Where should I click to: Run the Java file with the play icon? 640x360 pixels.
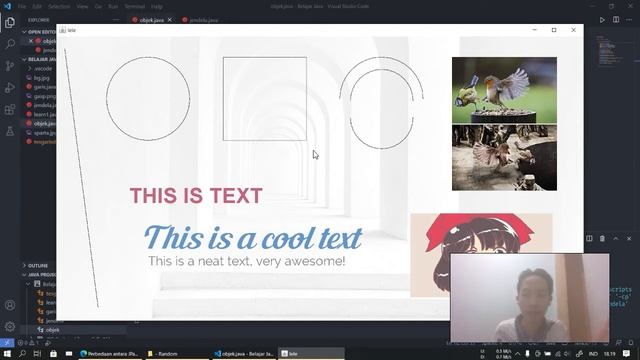pyautogui.click(x=602, y=20)
